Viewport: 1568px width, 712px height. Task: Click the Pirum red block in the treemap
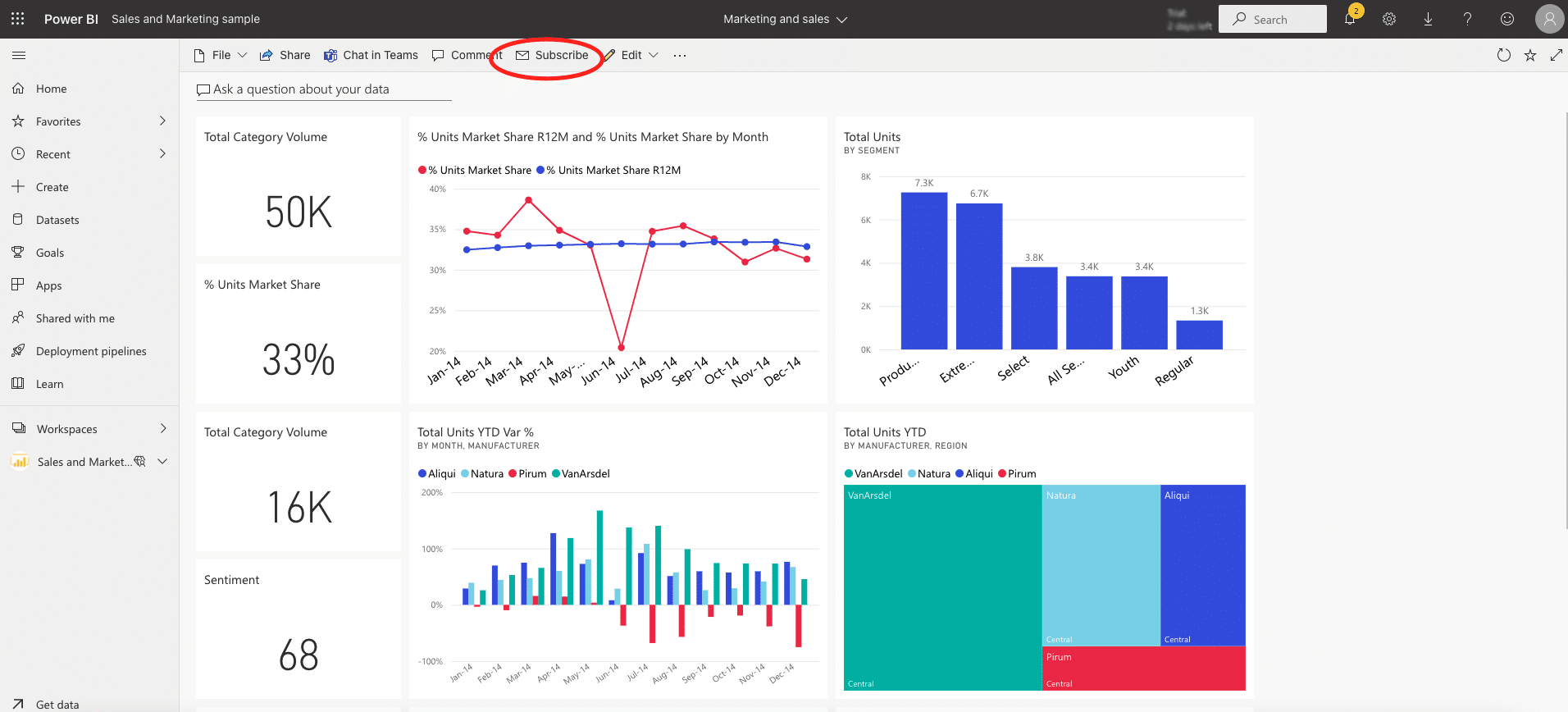[1144, 669]
